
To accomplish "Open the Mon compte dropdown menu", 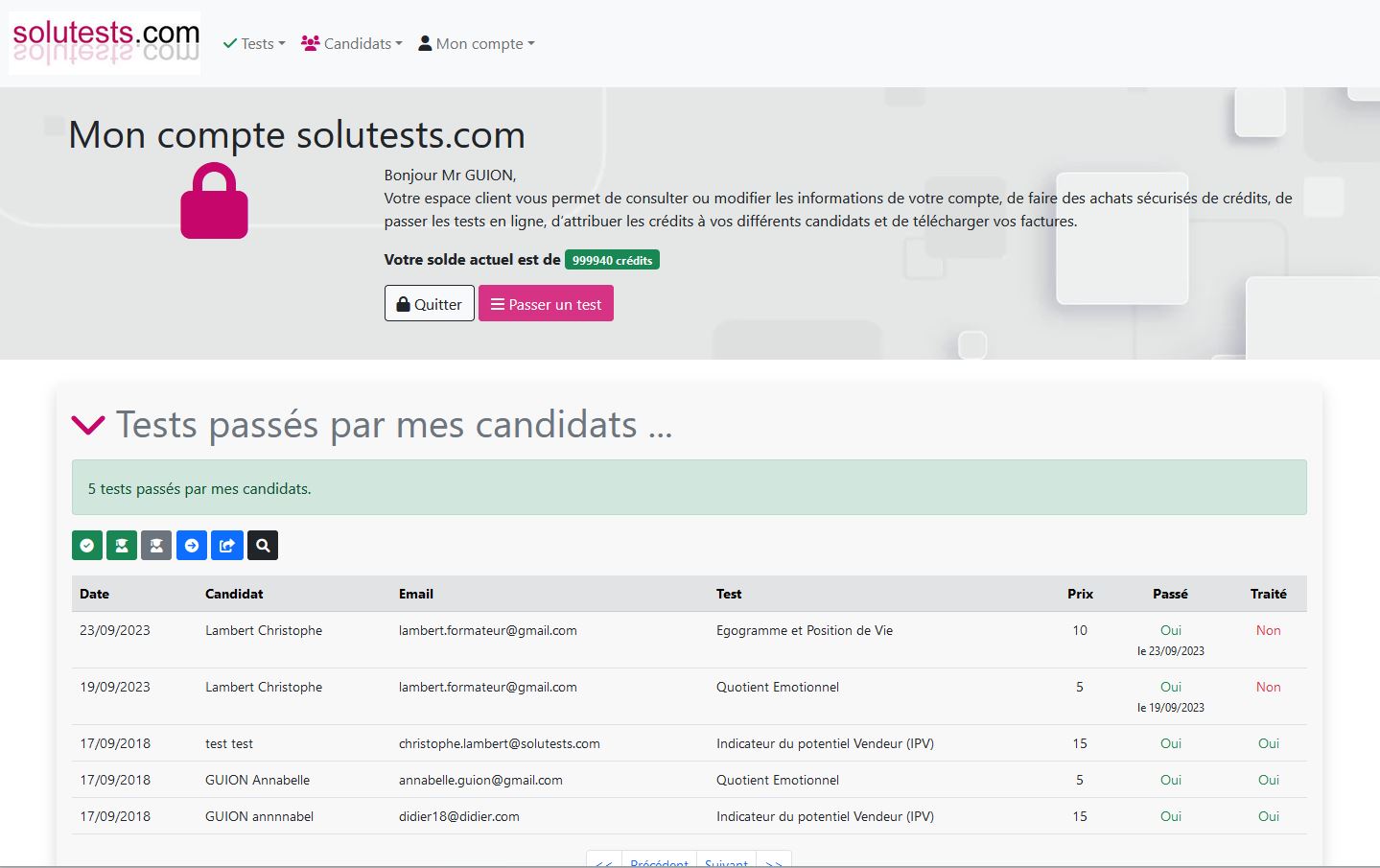I will [477, 43].
